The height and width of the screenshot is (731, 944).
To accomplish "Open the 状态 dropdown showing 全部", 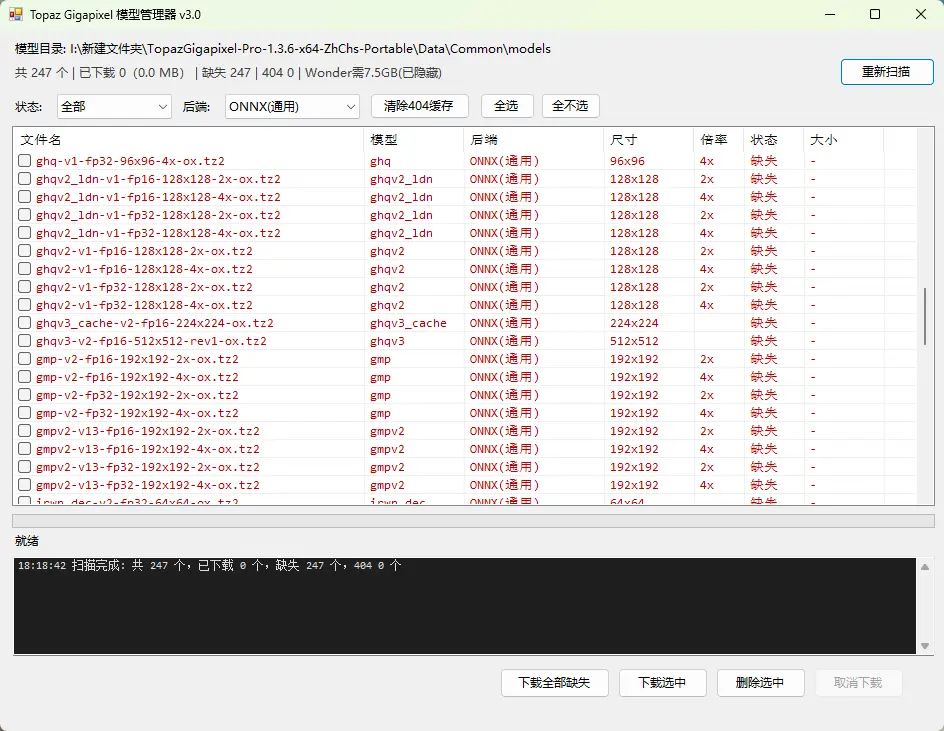I will [x=114, y=107].
